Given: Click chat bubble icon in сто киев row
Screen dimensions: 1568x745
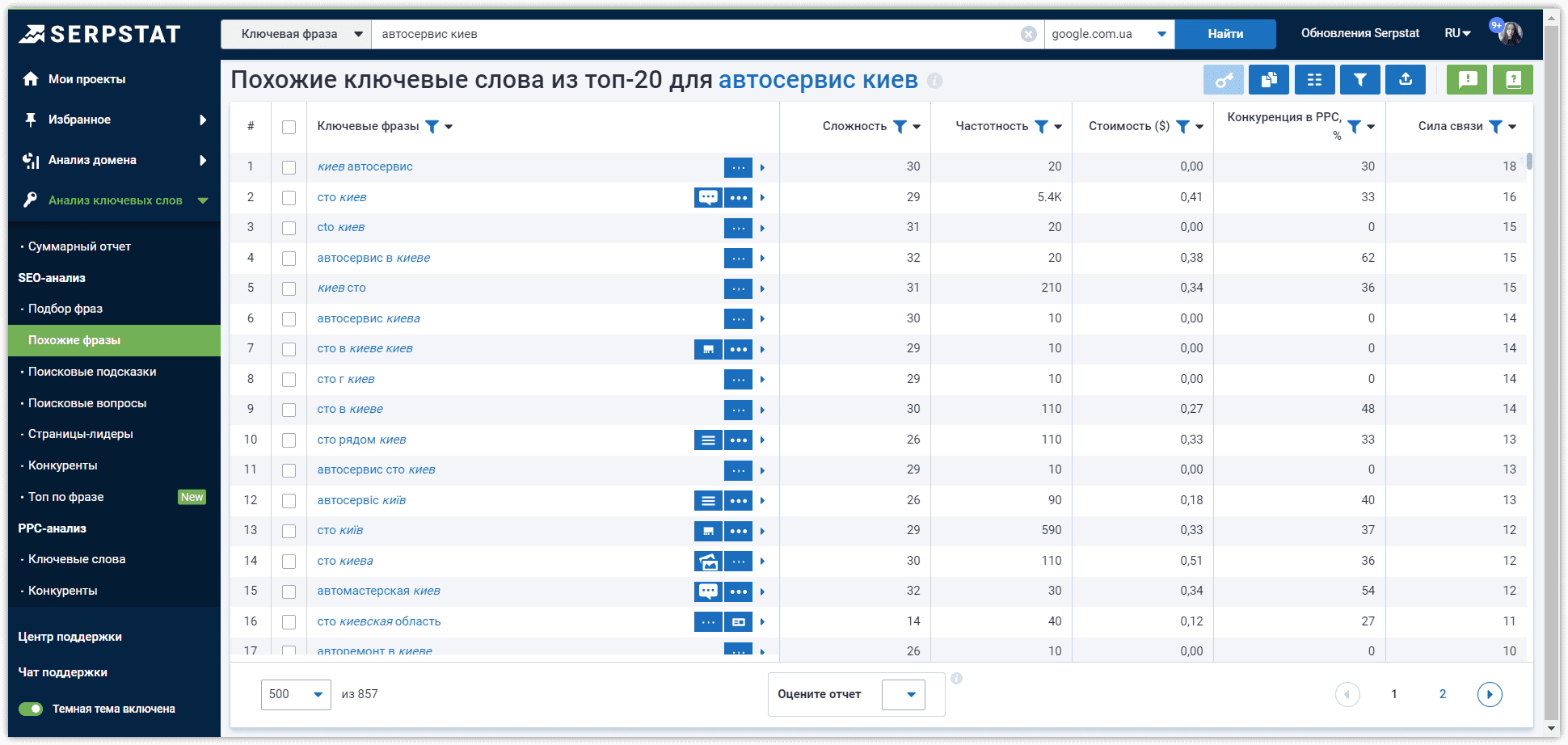Looking at the screenshot, I should (708, 197).
